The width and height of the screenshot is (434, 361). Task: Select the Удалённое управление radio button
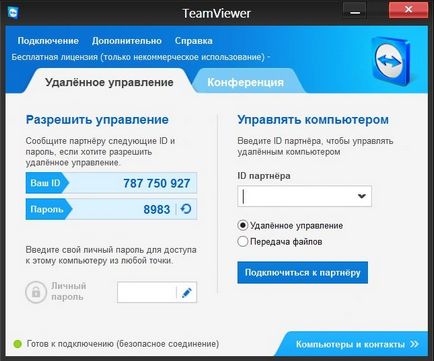coord(243,226)
